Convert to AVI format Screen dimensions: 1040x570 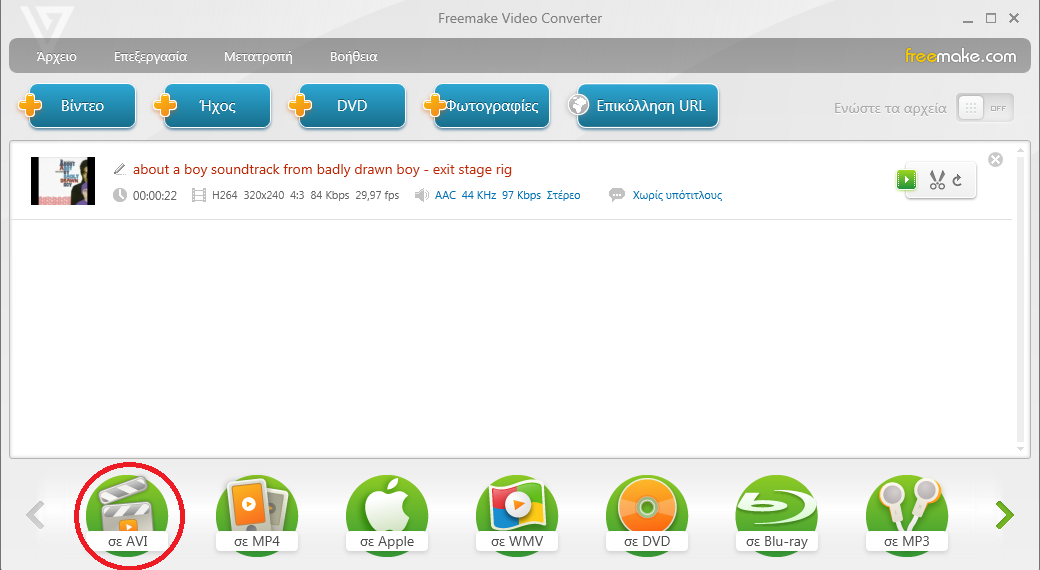pos(127,514)
